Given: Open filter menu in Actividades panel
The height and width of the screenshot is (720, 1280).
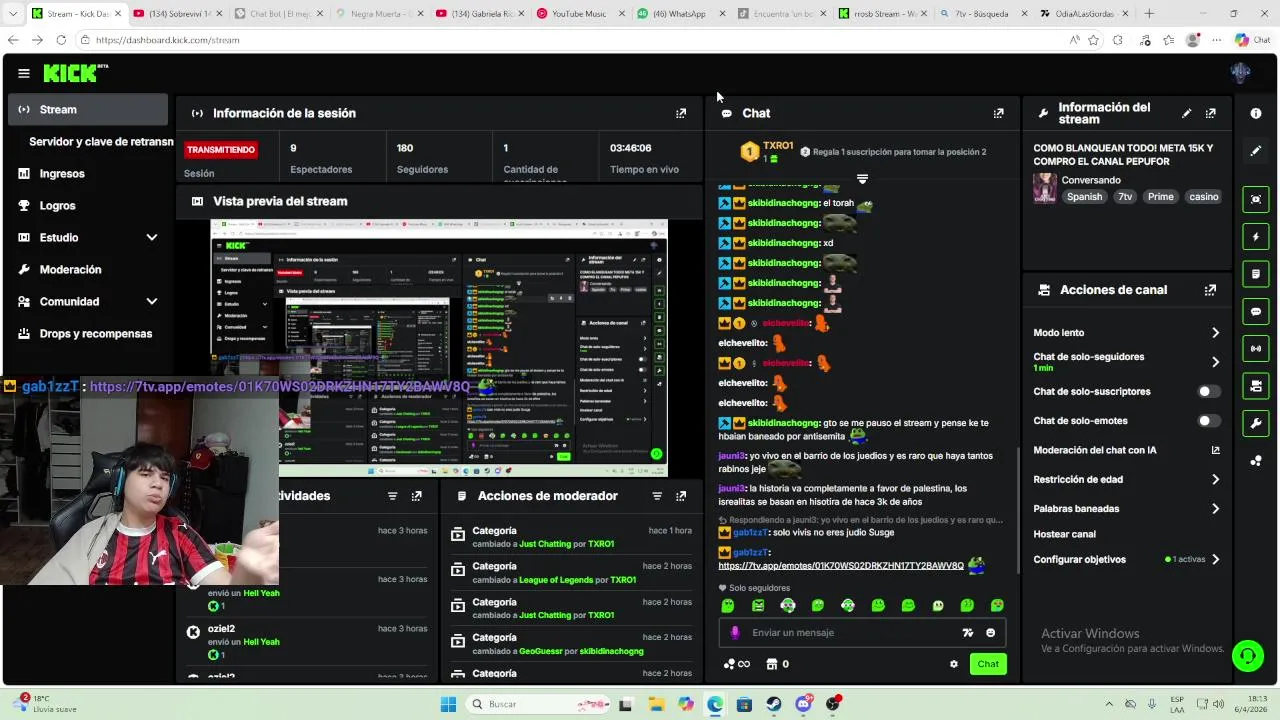Looking at the screenshot, I should [392, 496].
